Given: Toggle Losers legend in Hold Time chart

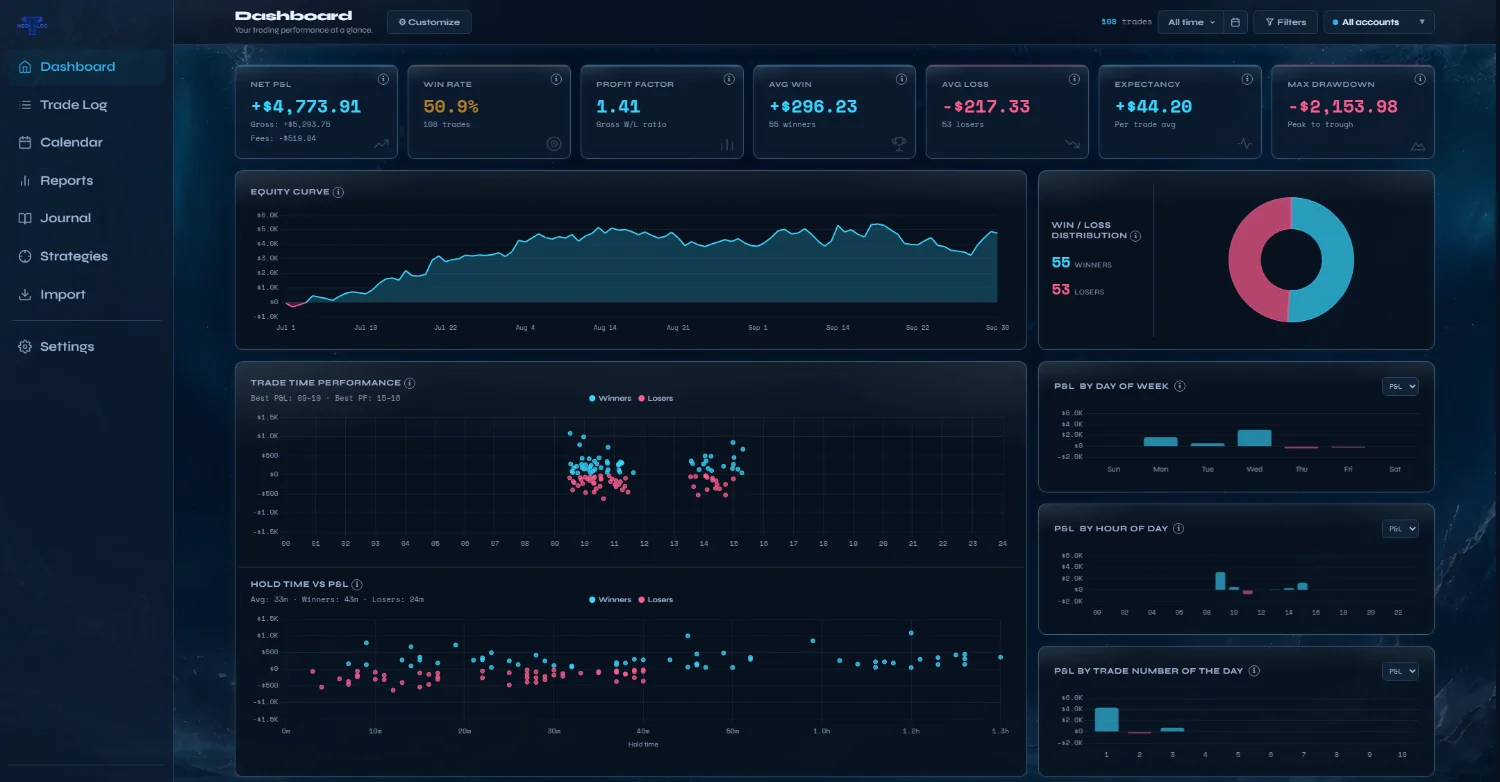Looking at the screenshot, I should [656, 600].
